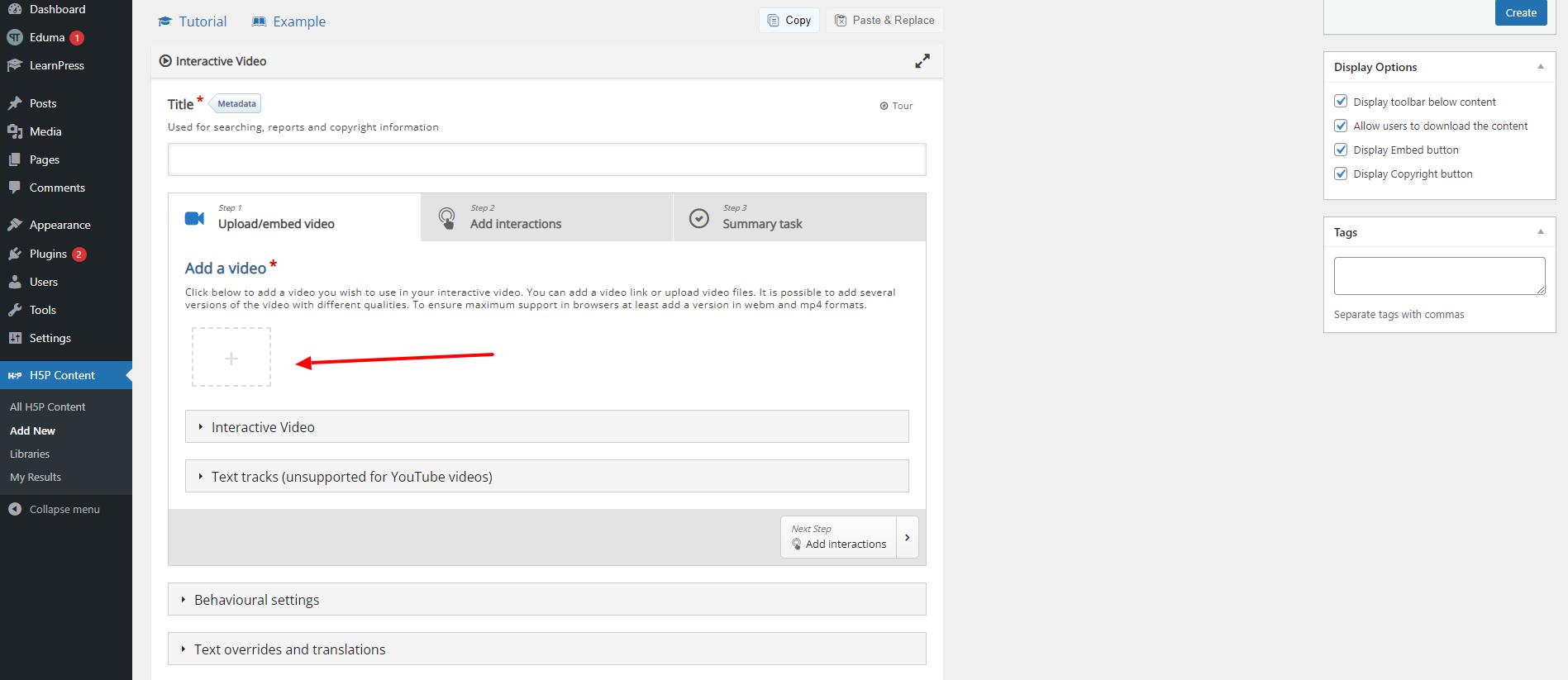This screenshot has height=680, width=1568.
Task: Collapse the Display Options panel
Action: (x=1541, y=67)
